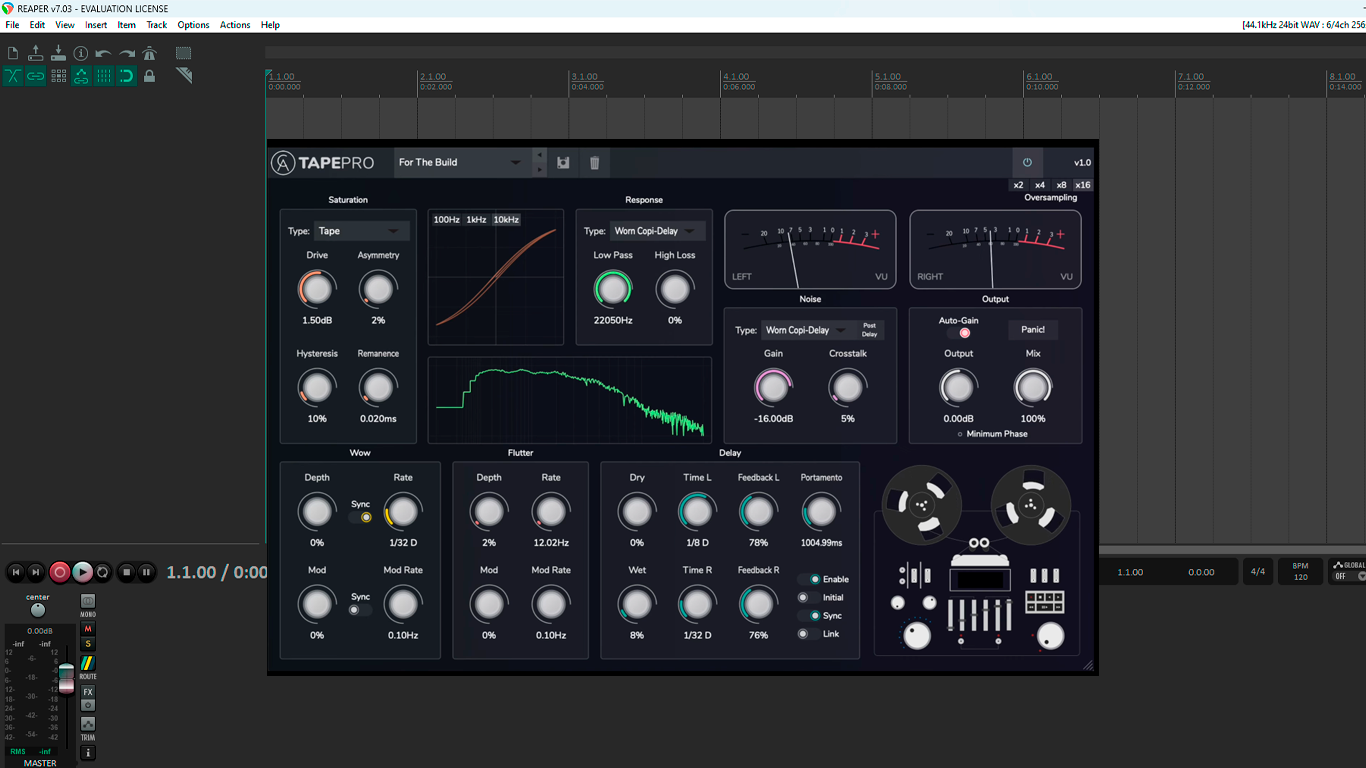The image size is (1366, 768).
Task: Mute the master track with M
Action: coord(88,629)
